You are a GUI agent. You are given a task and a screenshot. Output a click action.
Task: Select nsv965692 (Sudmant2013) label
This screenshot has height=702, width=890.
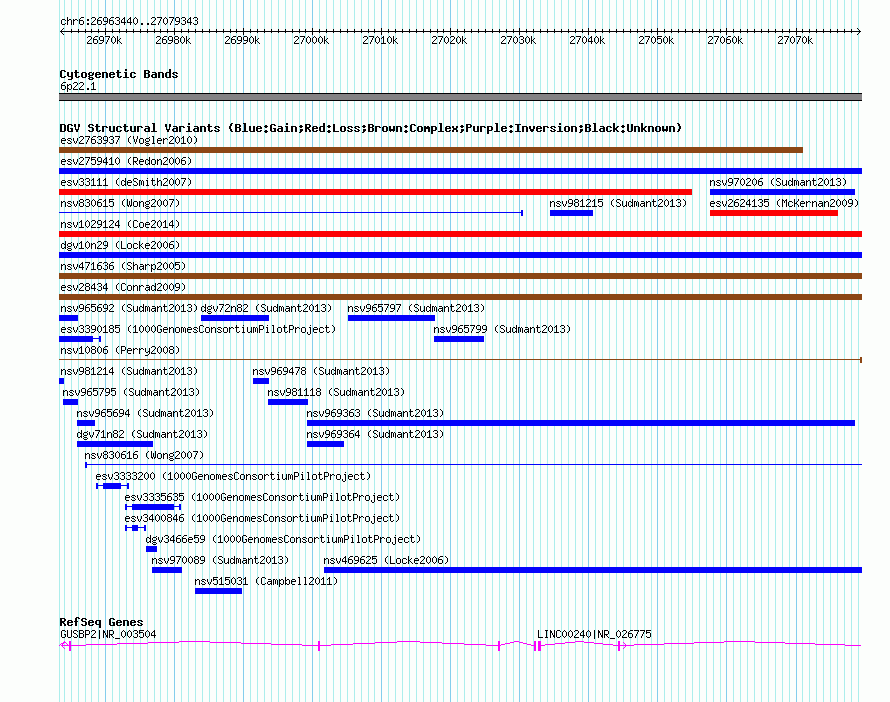[129, 308]
